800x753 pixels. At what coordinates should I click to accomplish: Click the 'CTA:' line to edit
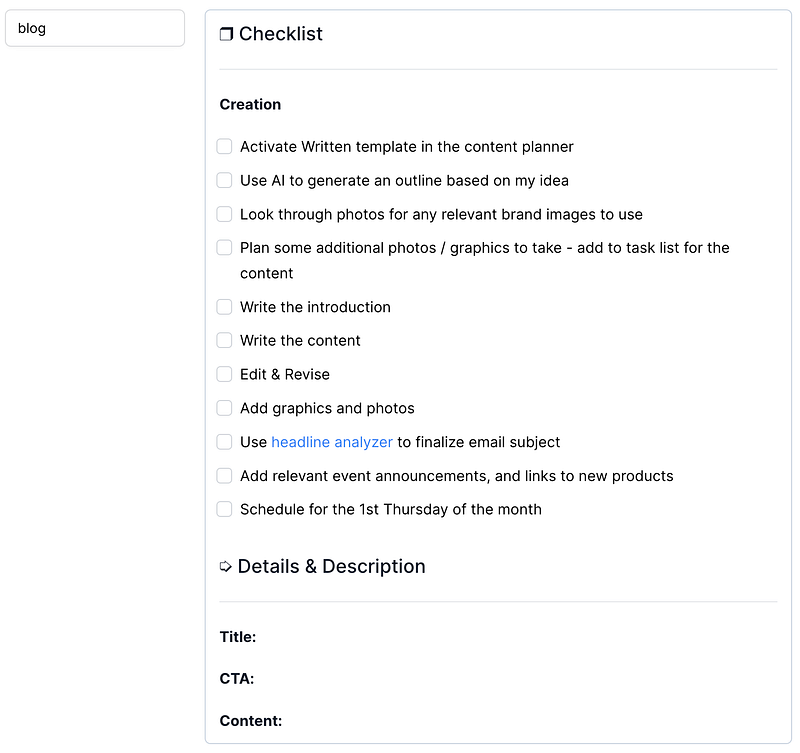[237, 679]
